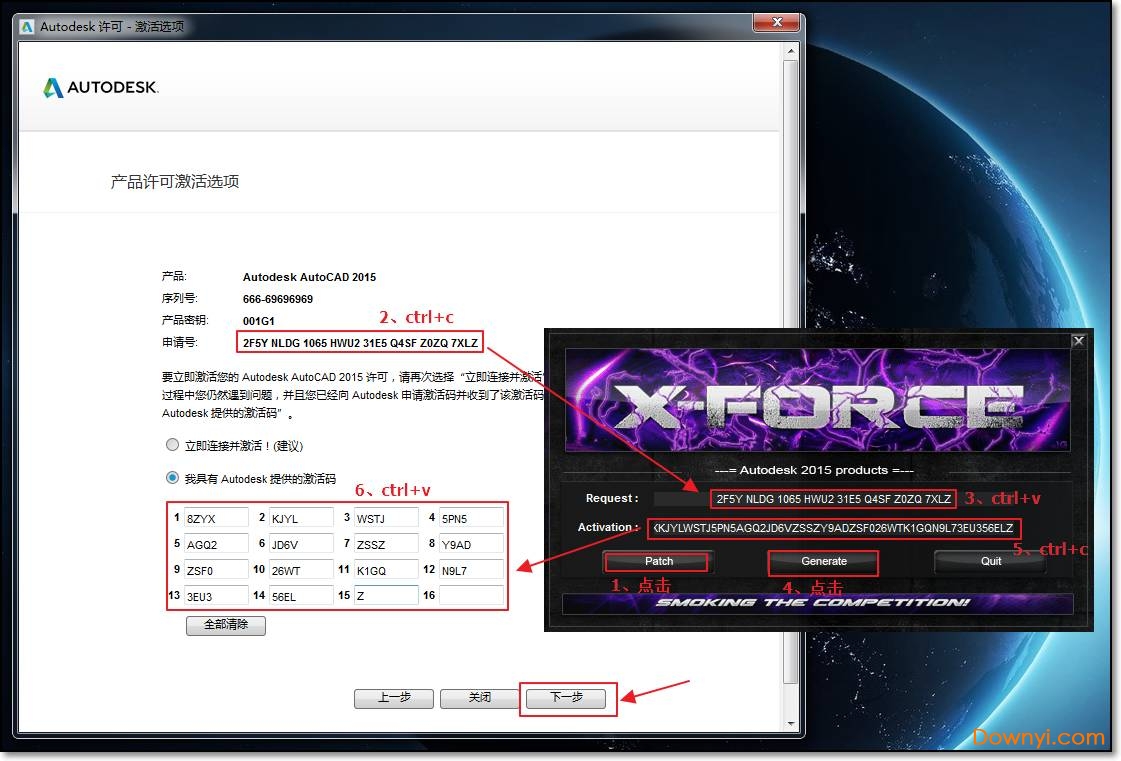1121x761 pixels.
Task: Click activation code field 4 containing 5PN5
Action: point(470,518)
